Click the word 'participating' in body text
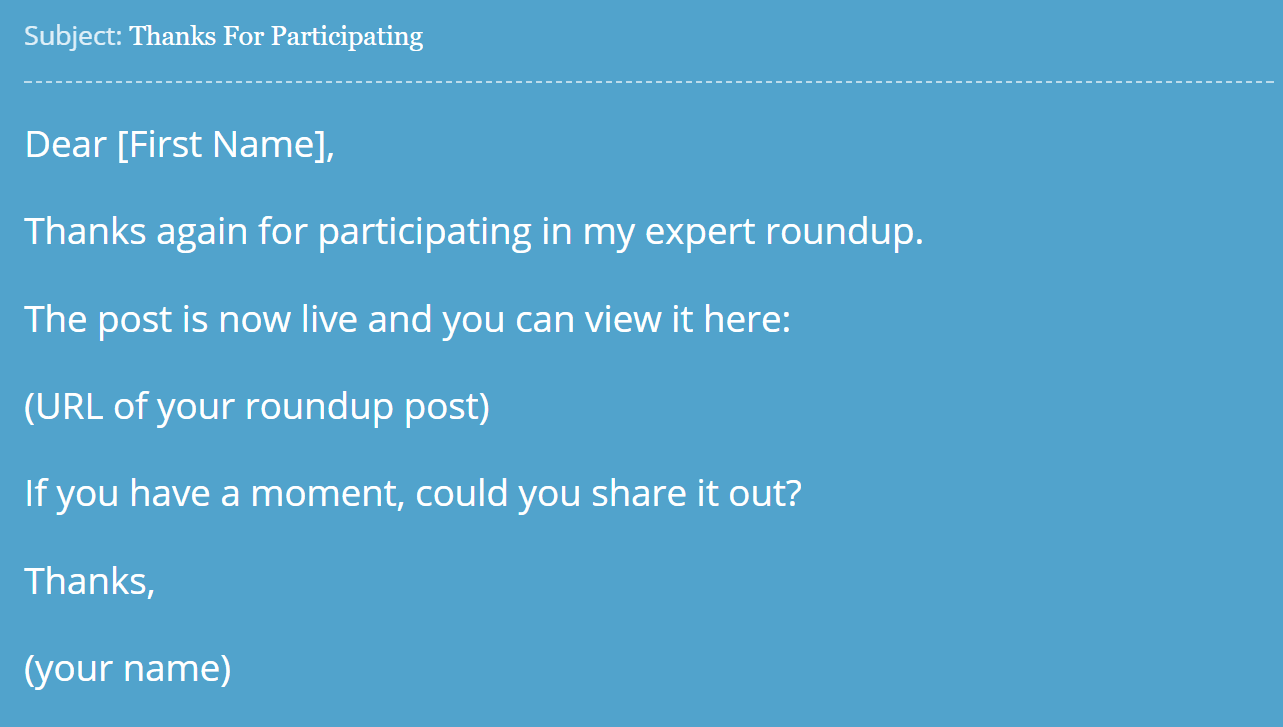This screenshot has height=727, width=1283. click(x=425, y=232)
